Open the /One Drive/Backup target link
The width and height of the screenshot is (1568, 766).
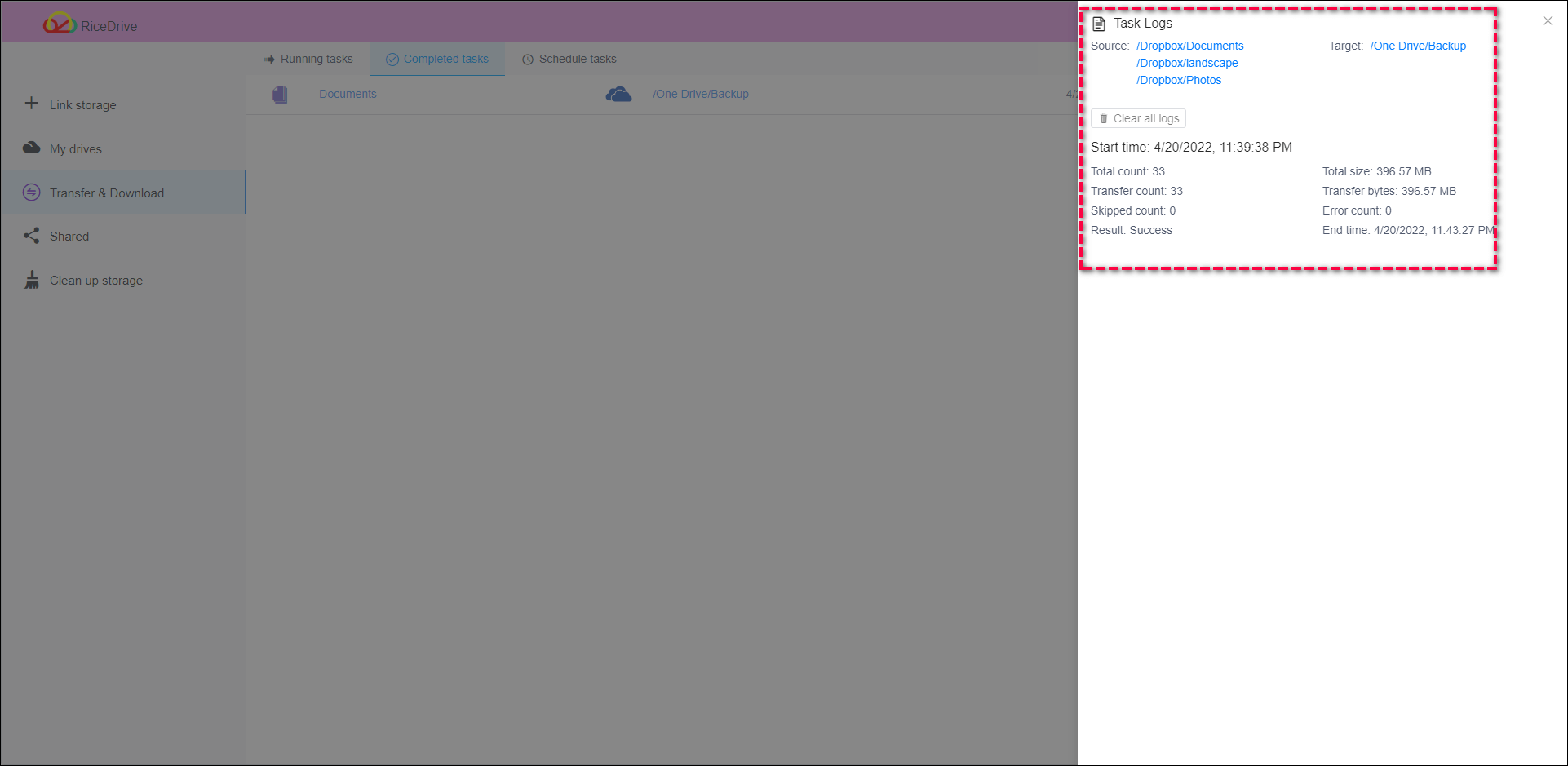[x=1418, y=46]
